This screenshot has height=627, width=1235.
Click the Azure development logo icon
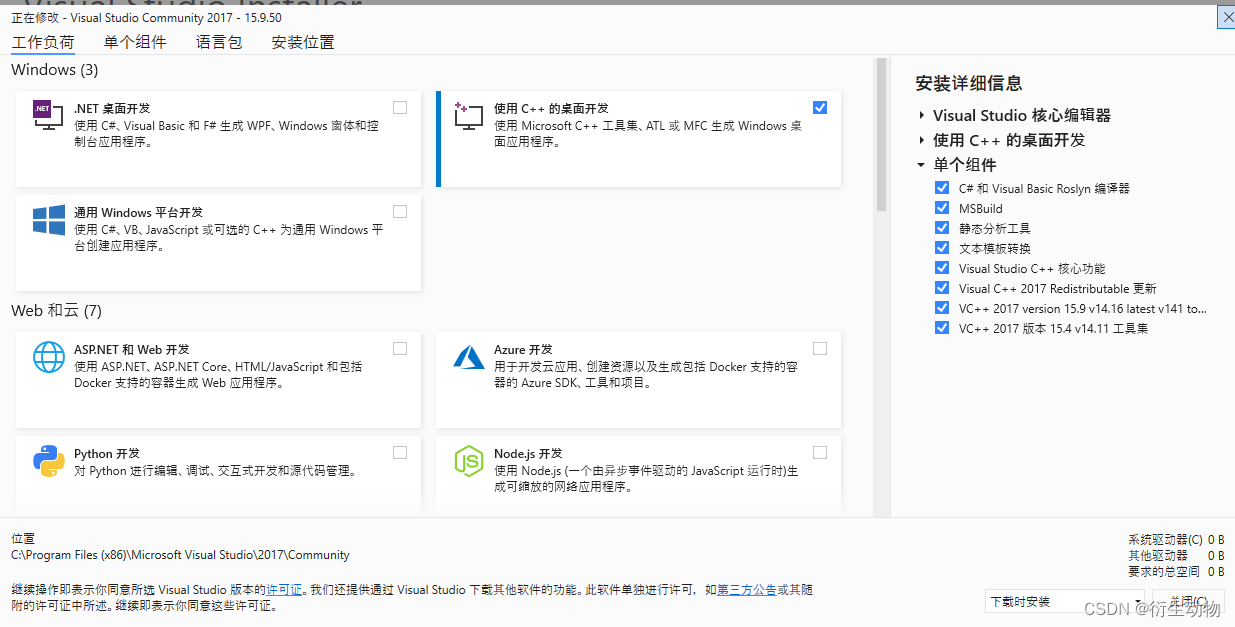468,357
